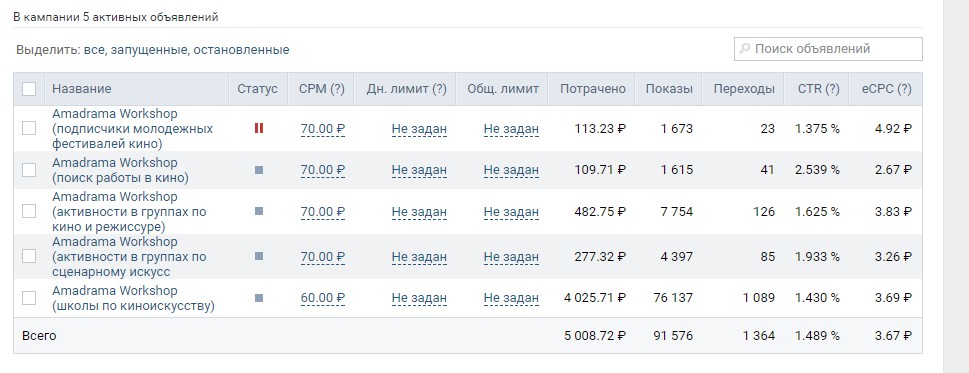Screen dimensions: 969x373
Task: Click 'остановленные' selection link
Action: tap(242, 49)
